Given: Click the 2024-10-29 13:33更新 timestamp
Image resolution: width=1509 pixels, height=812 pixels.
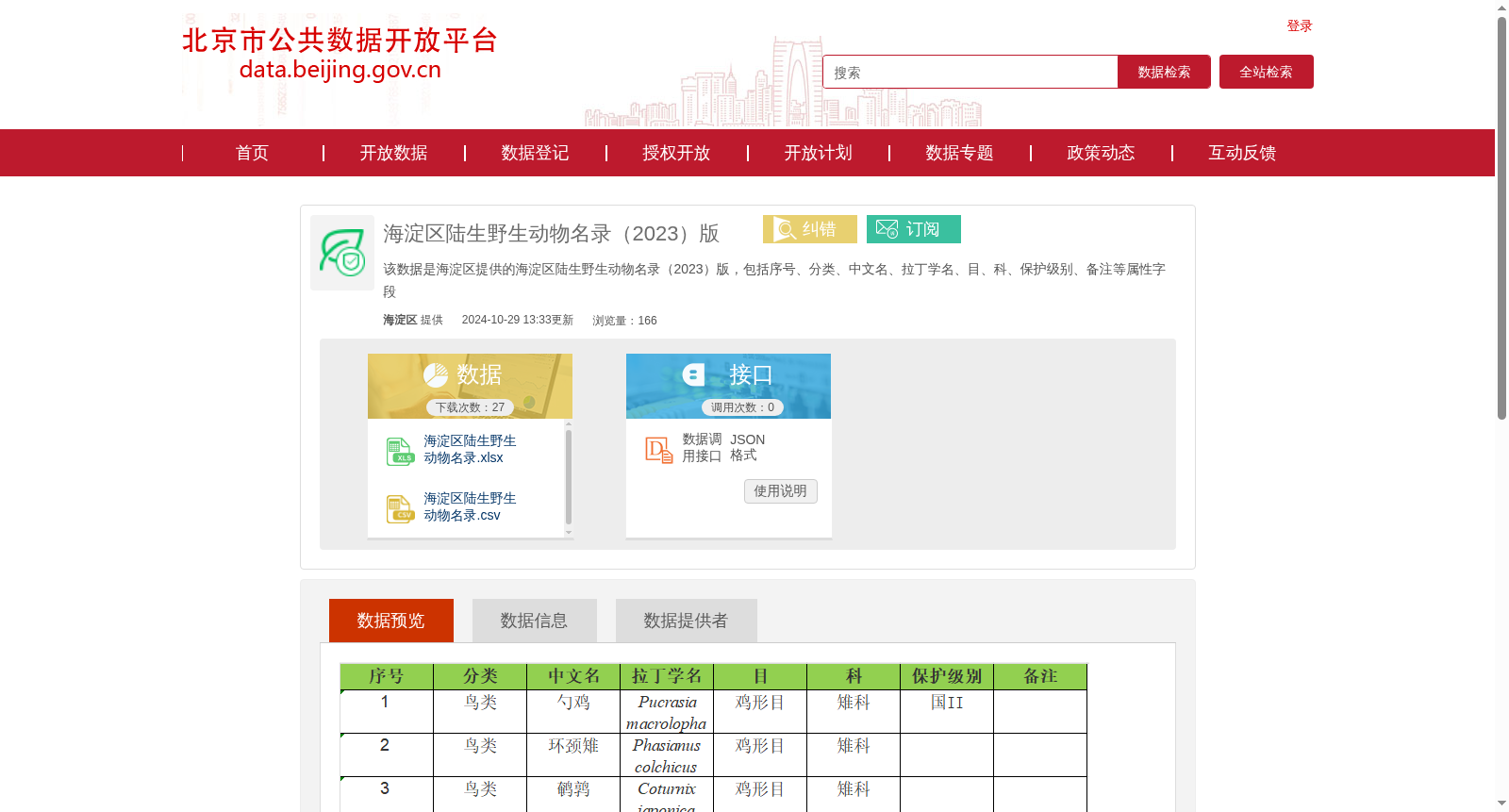Looking at the screenshot, I should tap(517, 321).
